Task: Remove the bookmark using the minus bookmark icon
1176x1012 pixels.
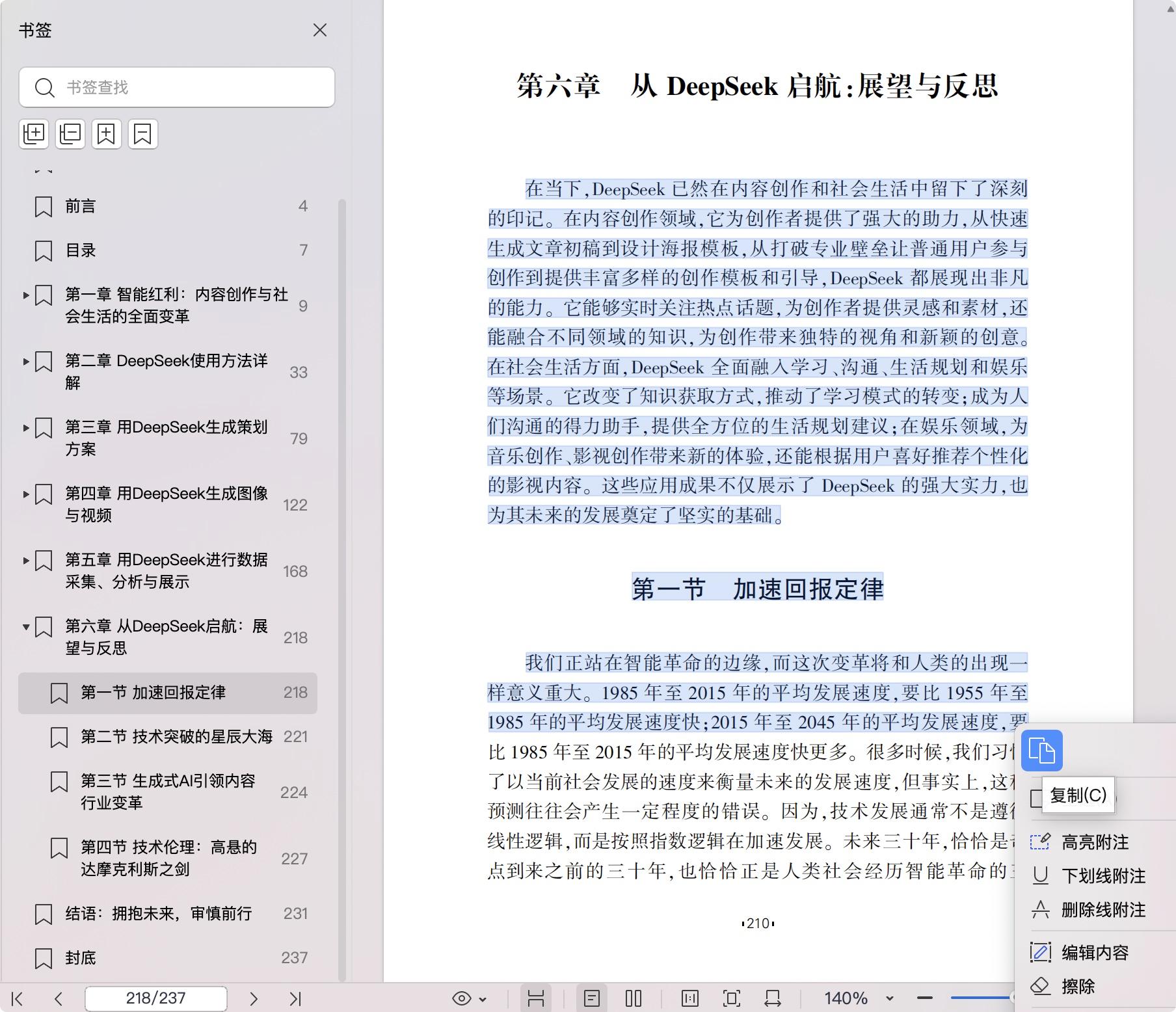Action: click(x=143, y=134)
